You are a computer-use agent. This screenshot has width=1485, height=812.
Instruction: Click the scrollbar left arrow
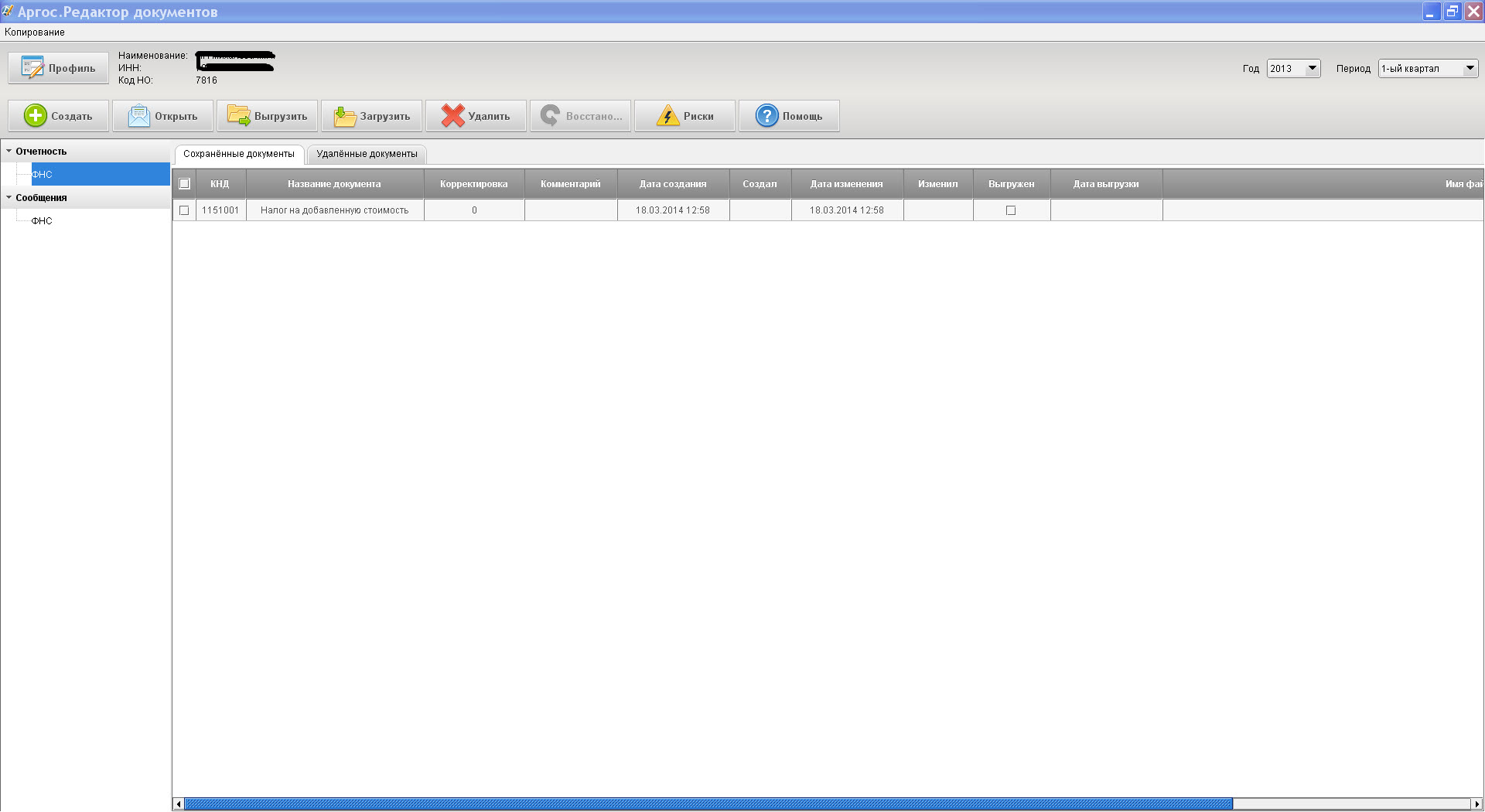[179, 804]
